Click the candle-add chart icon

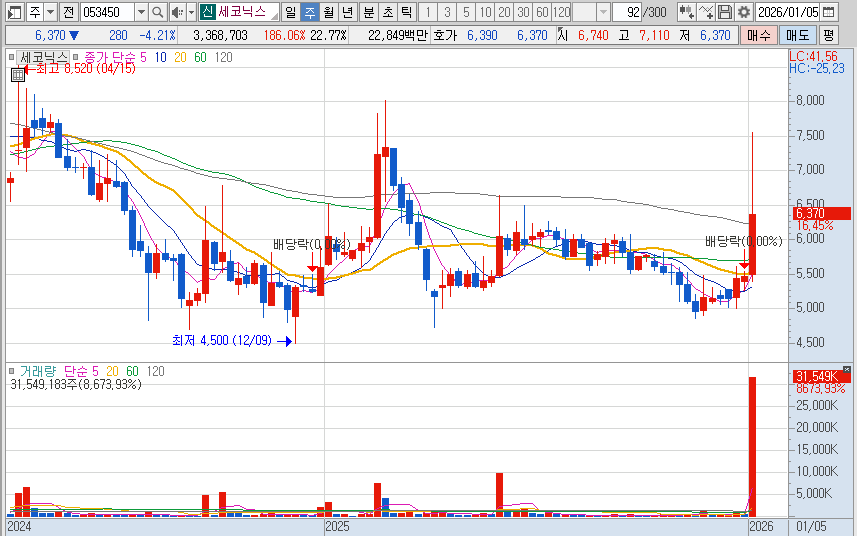[x=686, y=11]
